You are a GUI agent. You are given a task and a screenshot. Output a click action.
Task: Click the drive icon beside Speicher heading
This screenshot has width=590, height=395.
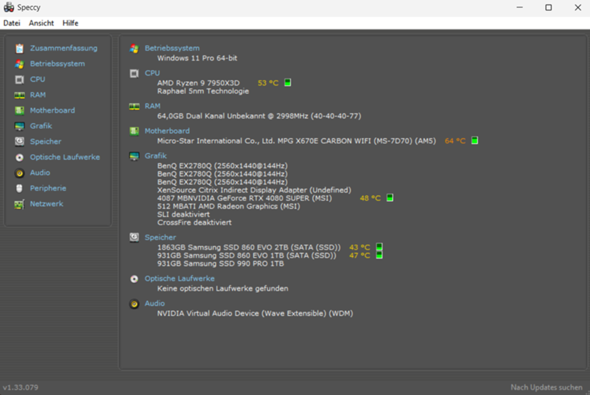pos(134,237)
